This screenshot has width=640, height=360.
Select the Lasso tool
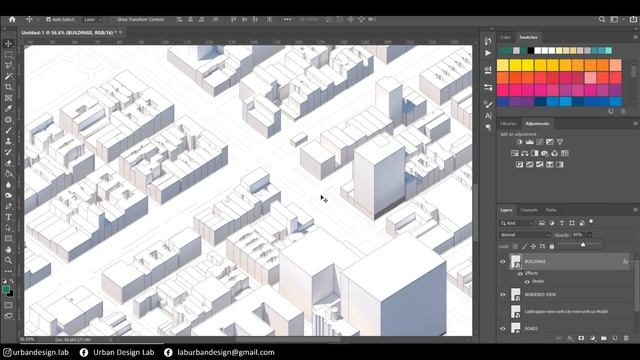pyautogui.click(x=8, y=65)
